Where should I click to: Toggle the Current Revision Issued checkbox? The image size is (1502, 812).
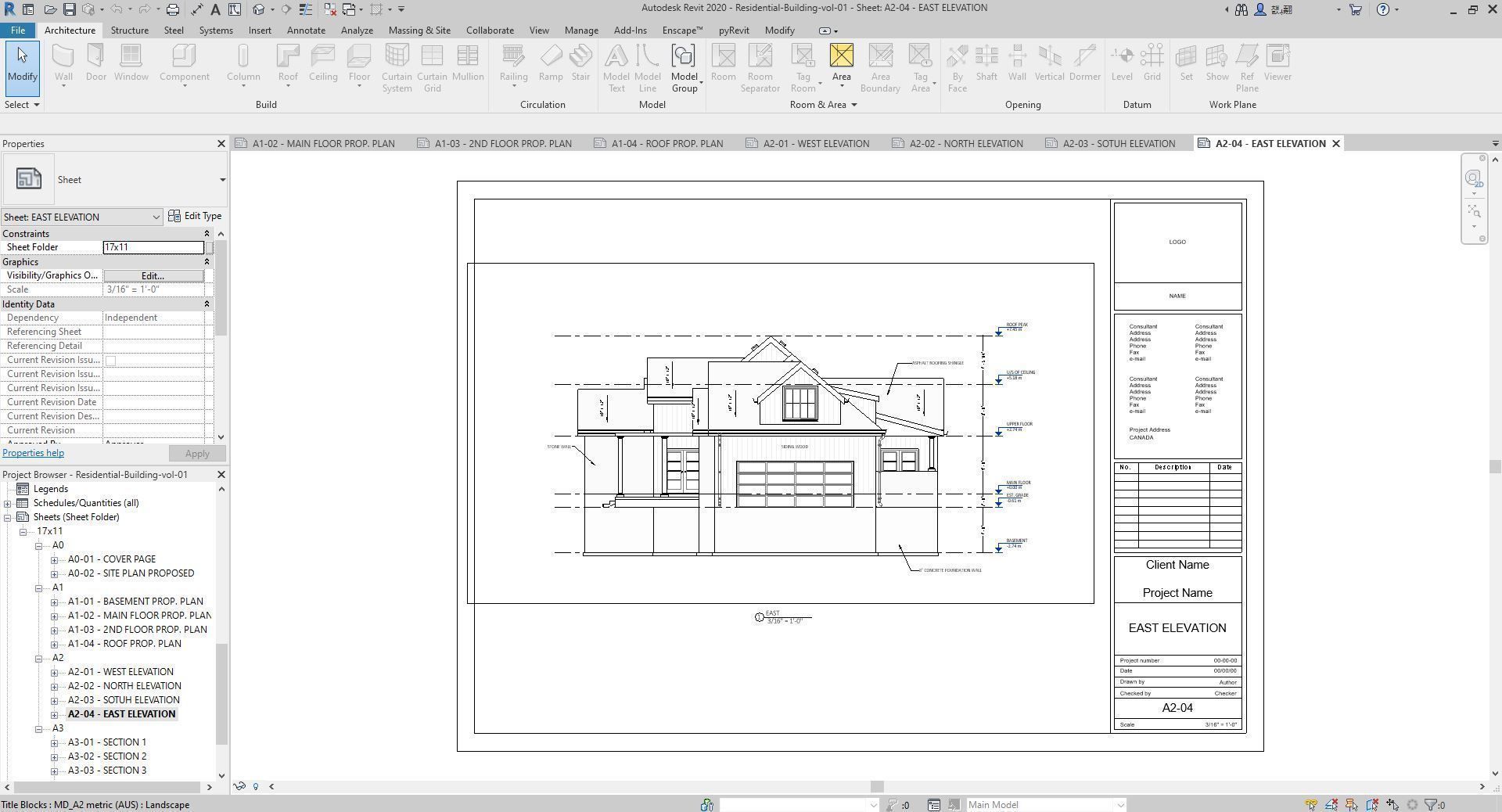tap(110, 361)
